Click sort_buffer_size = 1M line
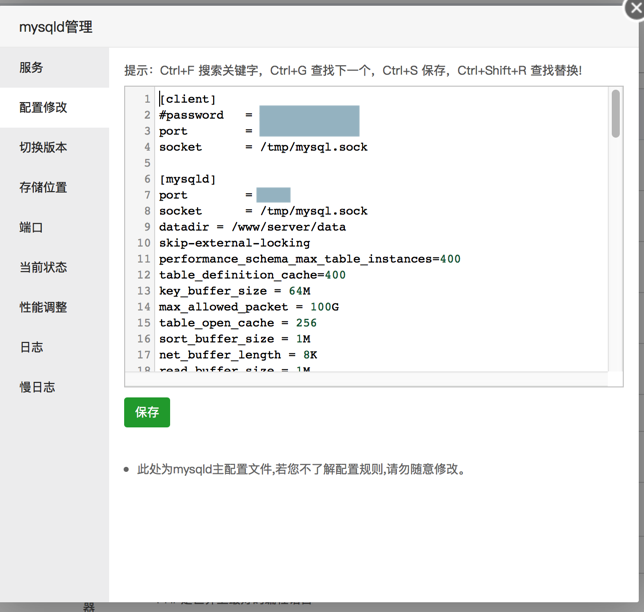 (235, 339)
